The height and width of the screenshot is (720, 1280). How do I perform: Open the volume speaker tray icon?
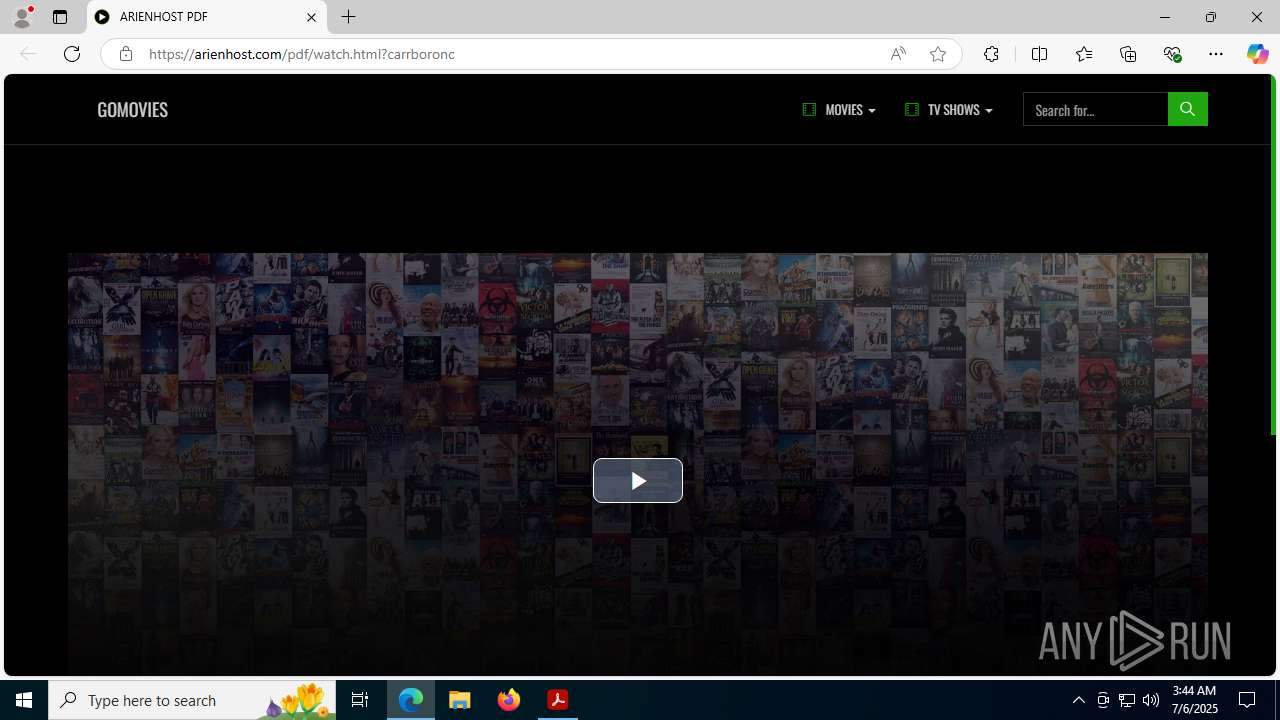[1151, 700]
